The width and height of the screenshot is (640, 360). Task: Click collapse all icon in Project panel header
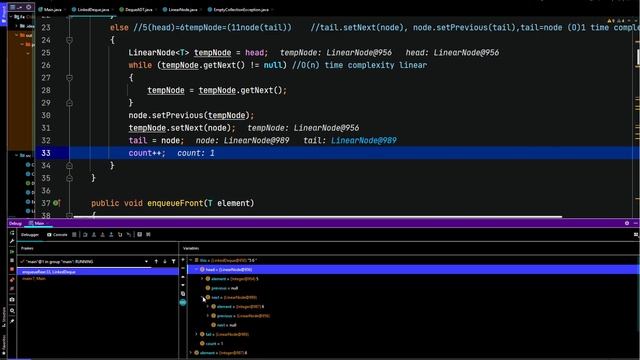click(20, 7)
